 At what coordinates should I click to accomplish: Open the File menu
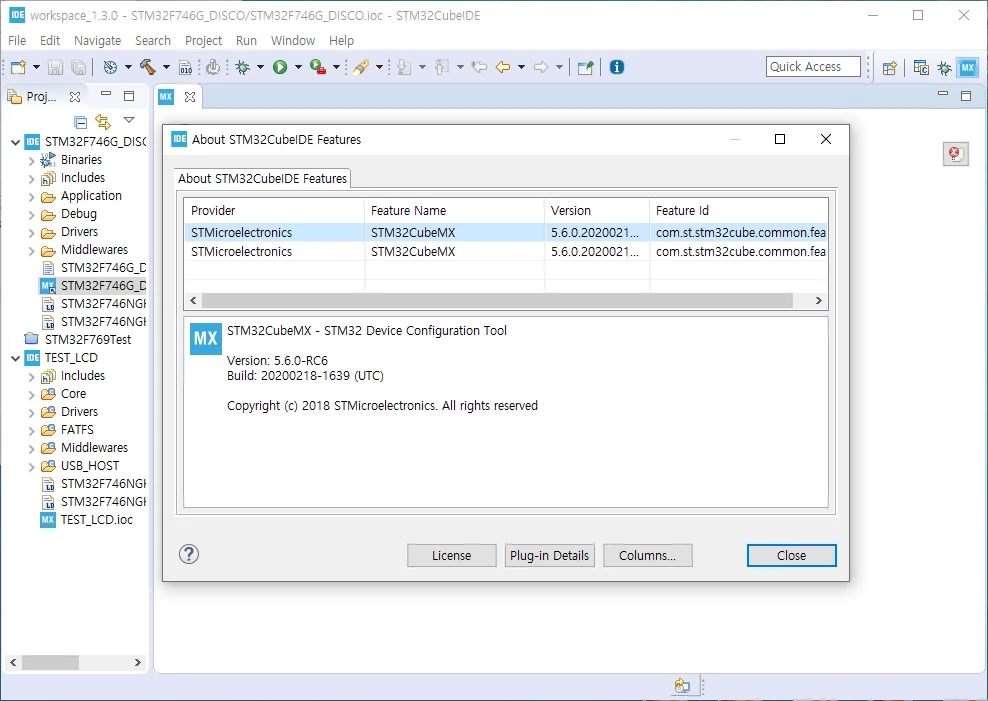(x=17, y=40)
